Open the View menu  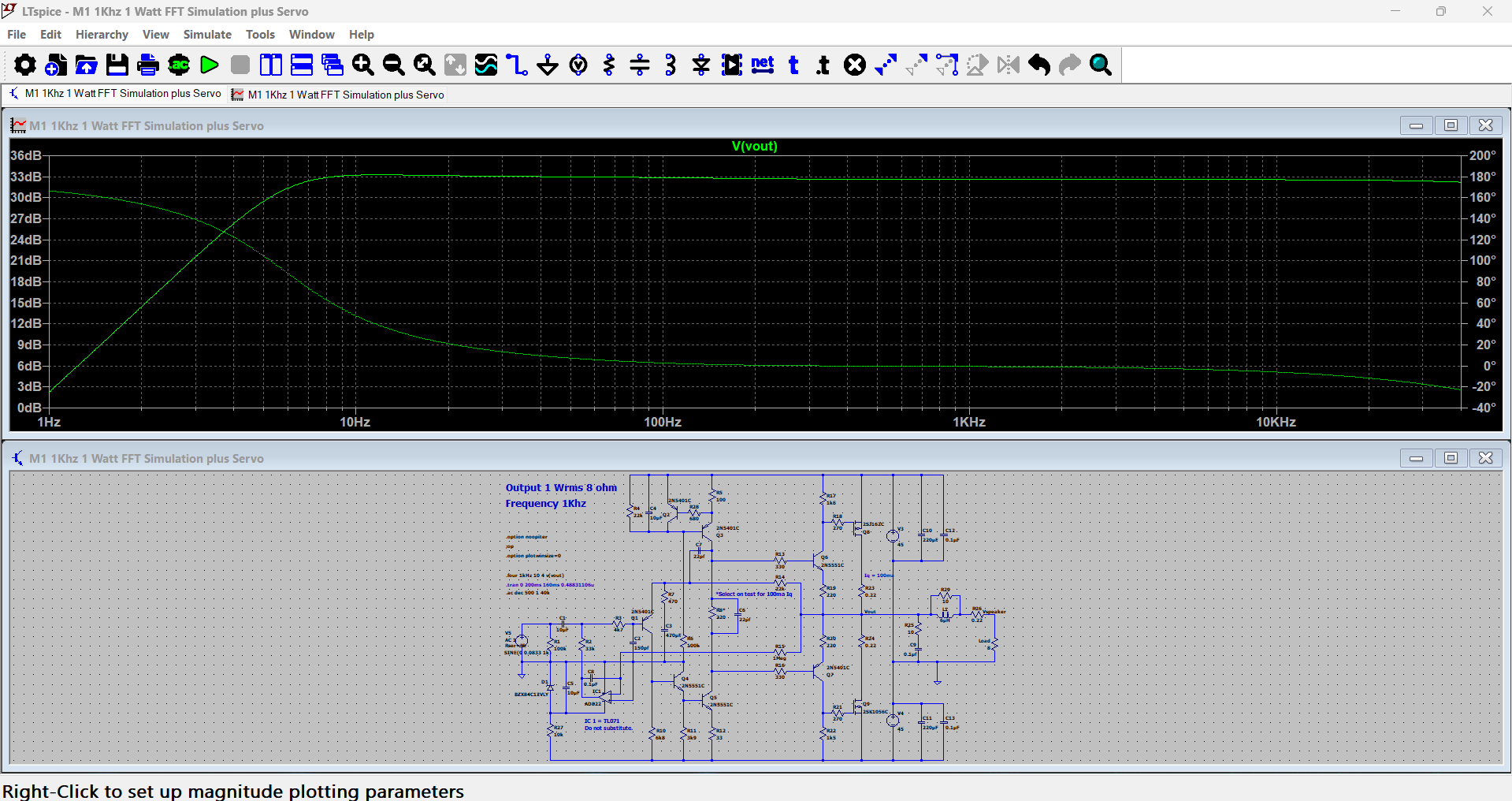tap(156, 35)
